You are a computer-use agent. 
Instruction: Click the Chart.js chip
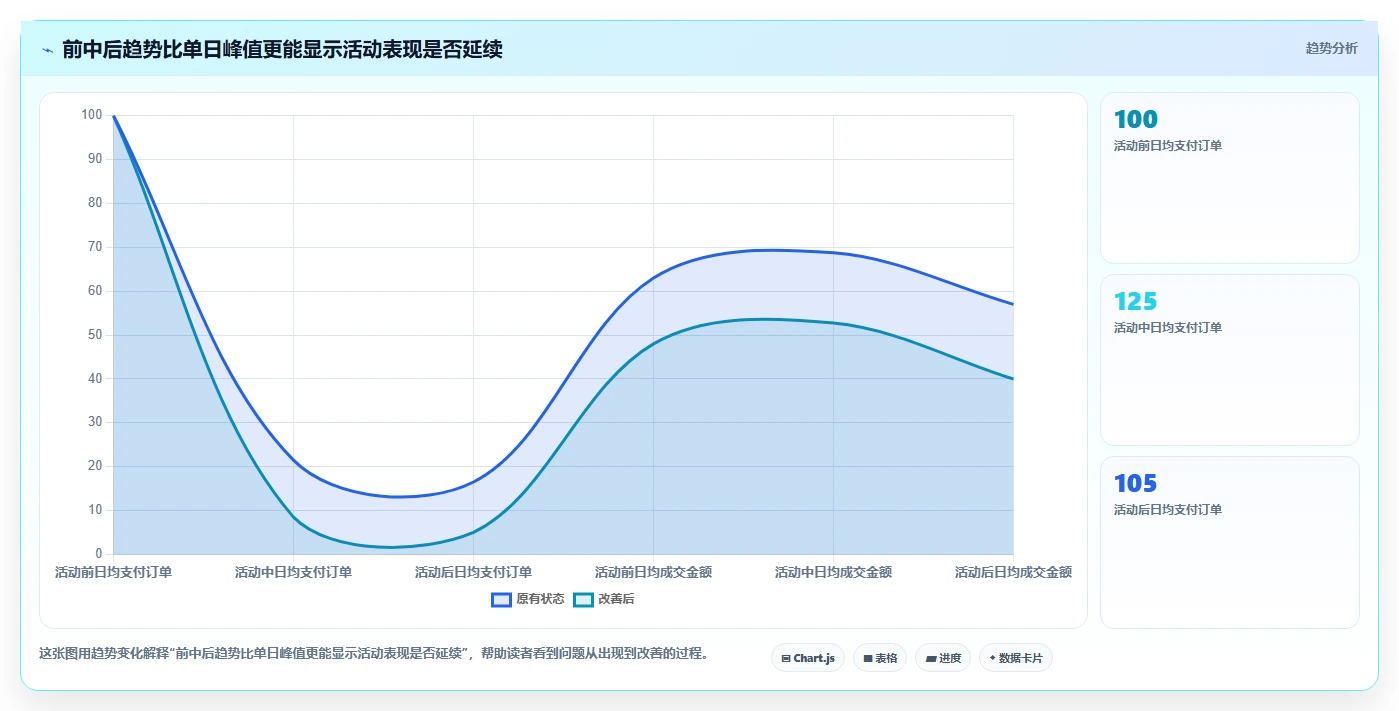808,658
